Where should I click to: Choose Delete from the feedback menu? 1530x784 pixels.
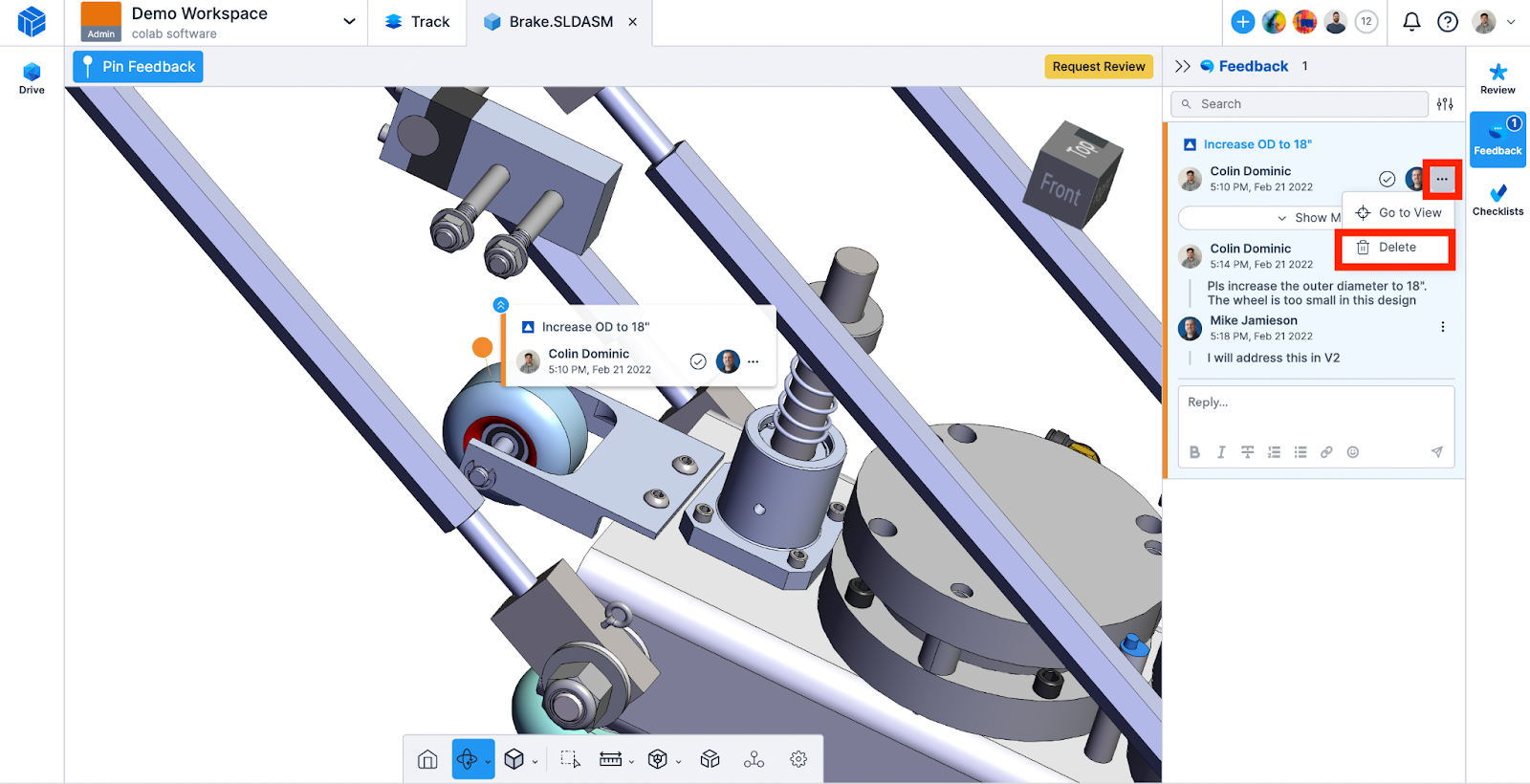(1396, 248)
